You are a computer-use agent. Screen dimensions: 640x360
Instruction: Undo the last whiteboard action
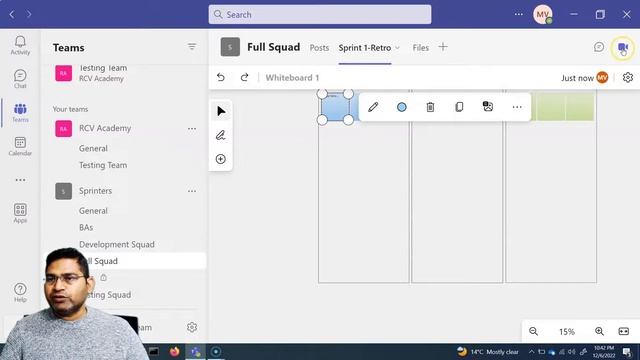(x=221, y=77)
